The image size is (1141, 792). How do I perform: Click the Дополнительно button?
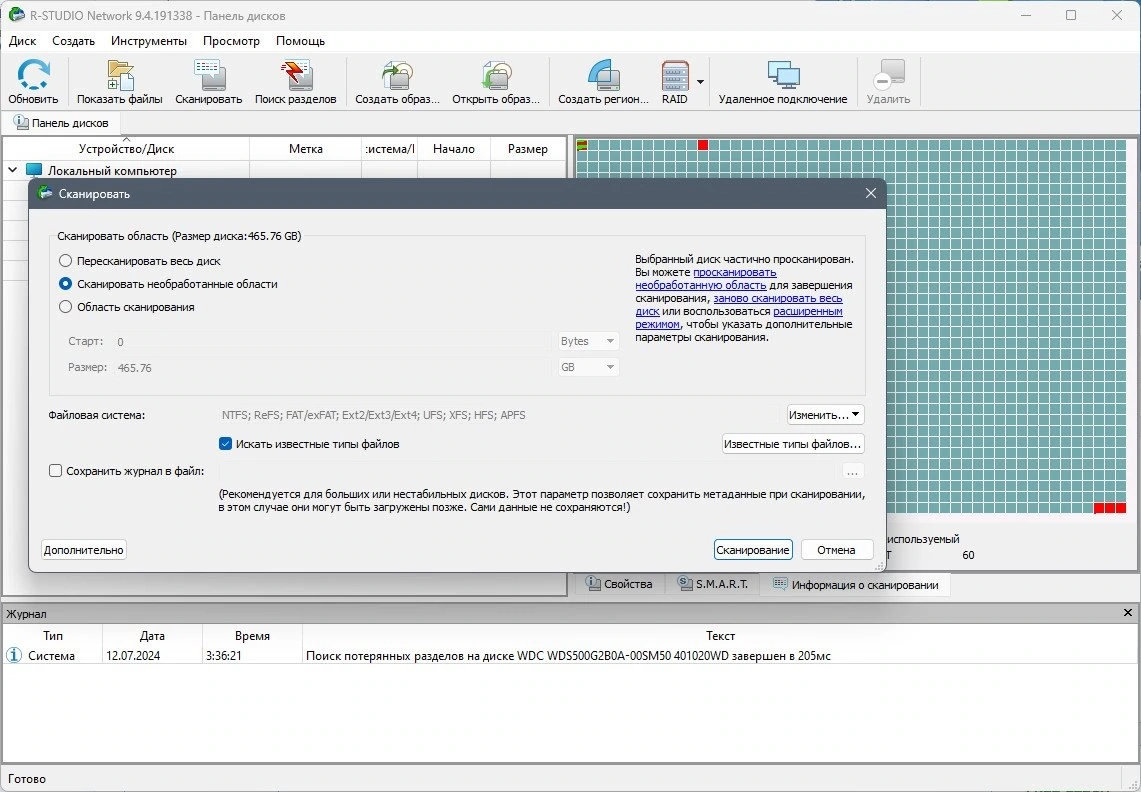(84, 550)
